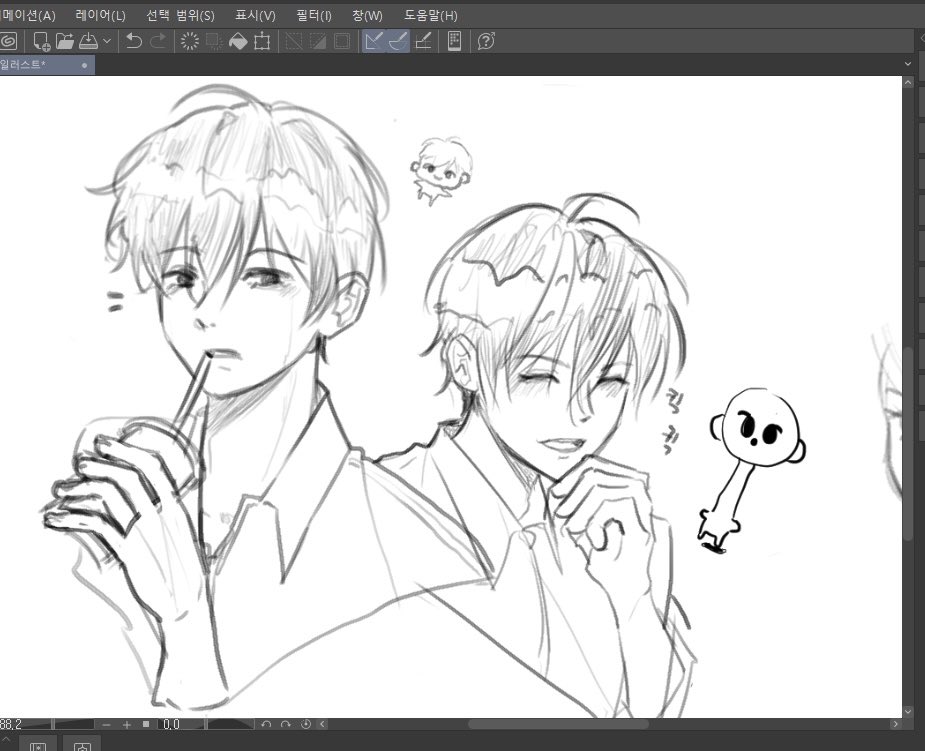Click the horizontal scrollbar right arrow
Screen dimensions: 925x751
point(896,724)
